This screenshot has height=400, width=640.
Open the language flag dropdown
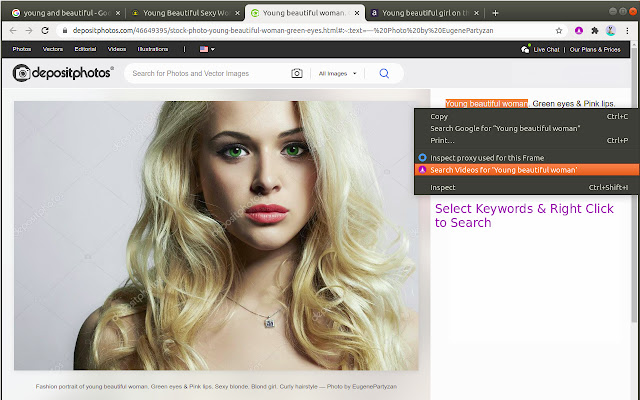(x=207, y=48)
